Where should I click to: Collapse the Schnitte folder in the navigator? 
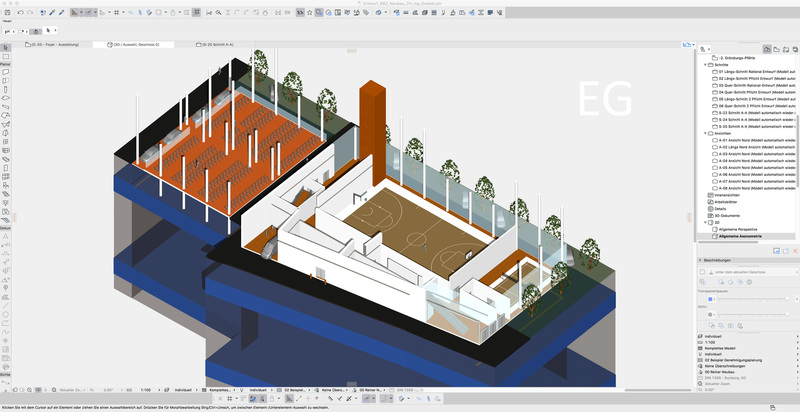tap(703, 64)
